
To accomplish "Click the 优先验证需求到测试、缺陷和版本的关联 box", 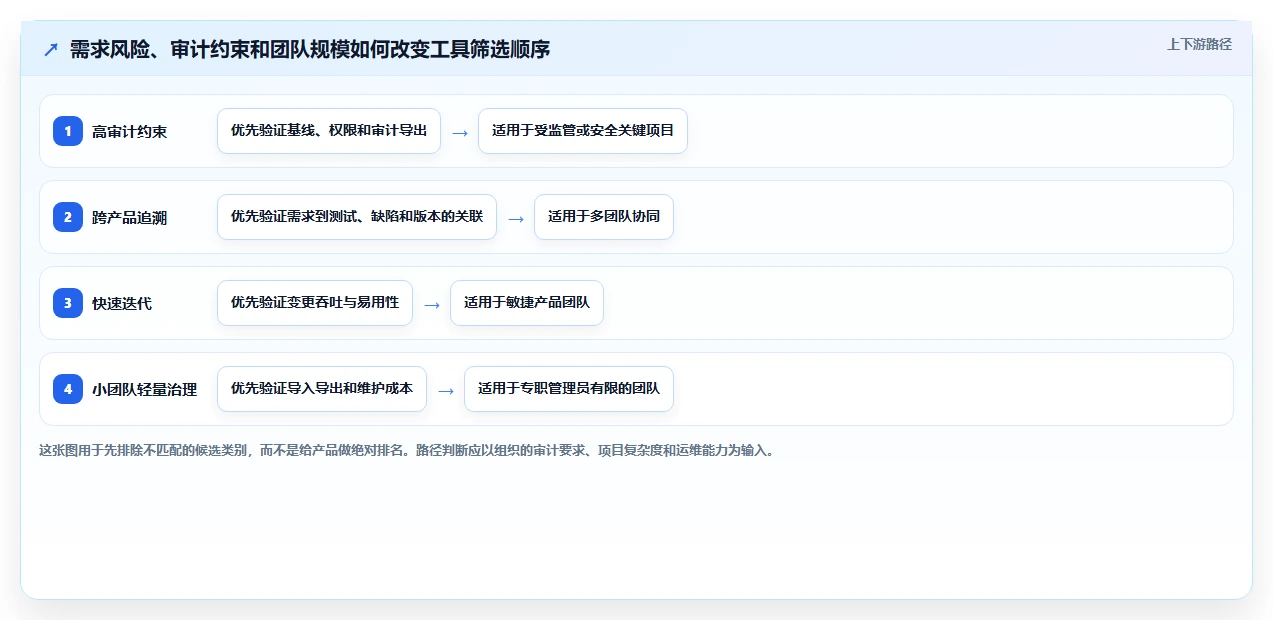I will [x=357, y=217].
